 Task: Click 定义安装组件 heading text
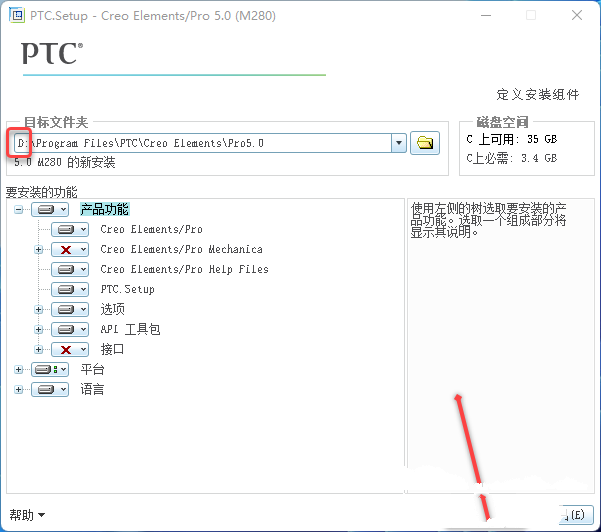point(538,94)
